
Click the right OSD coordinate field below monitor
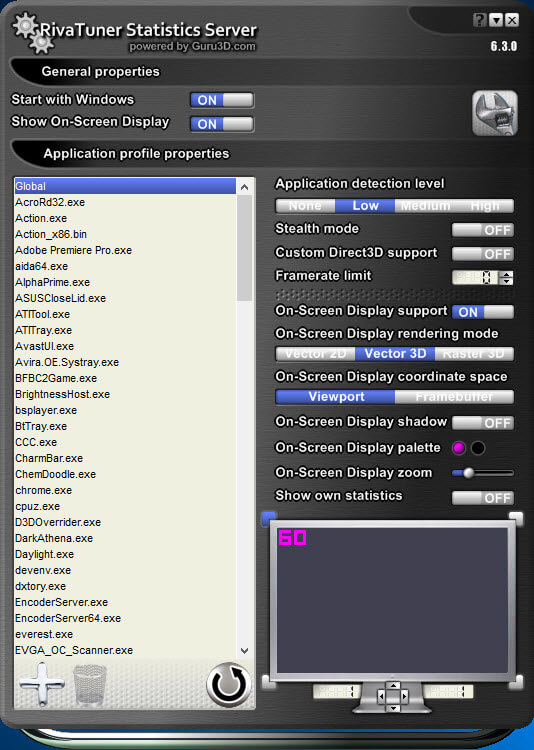click(448, 691)
